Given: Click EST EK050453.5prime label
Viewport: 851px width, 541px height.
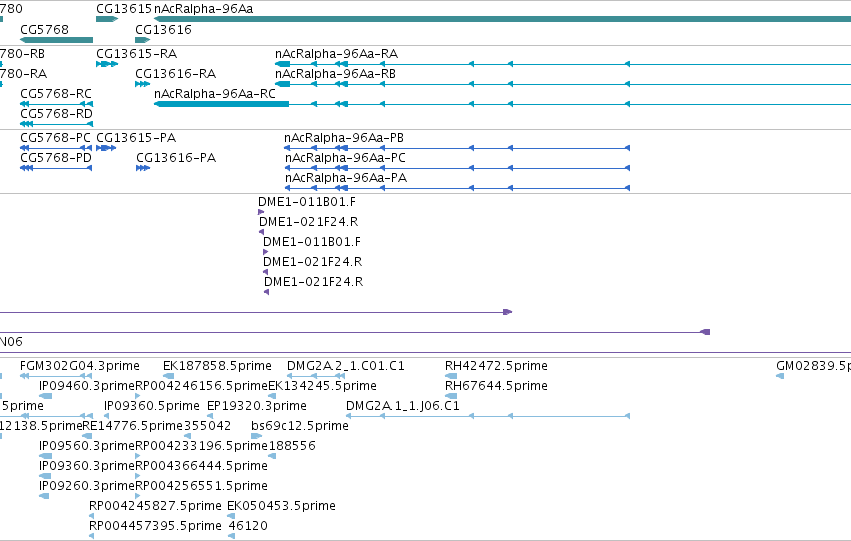Looking at the screenshot, I should pos(281,506).
